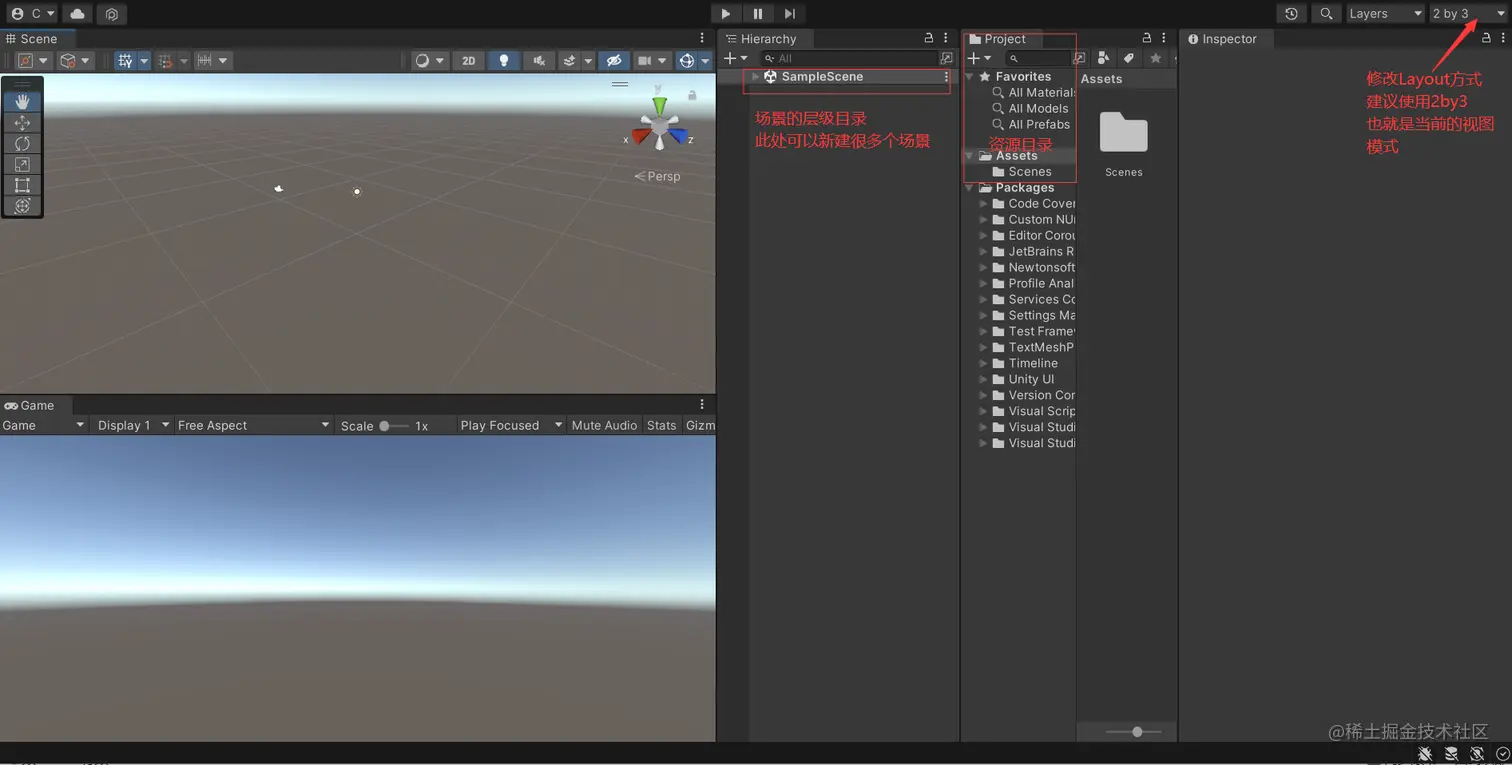Click activity checkmark icon in status bar
The width and height of the screenshot is (1512, 765).
point(1502,753)
